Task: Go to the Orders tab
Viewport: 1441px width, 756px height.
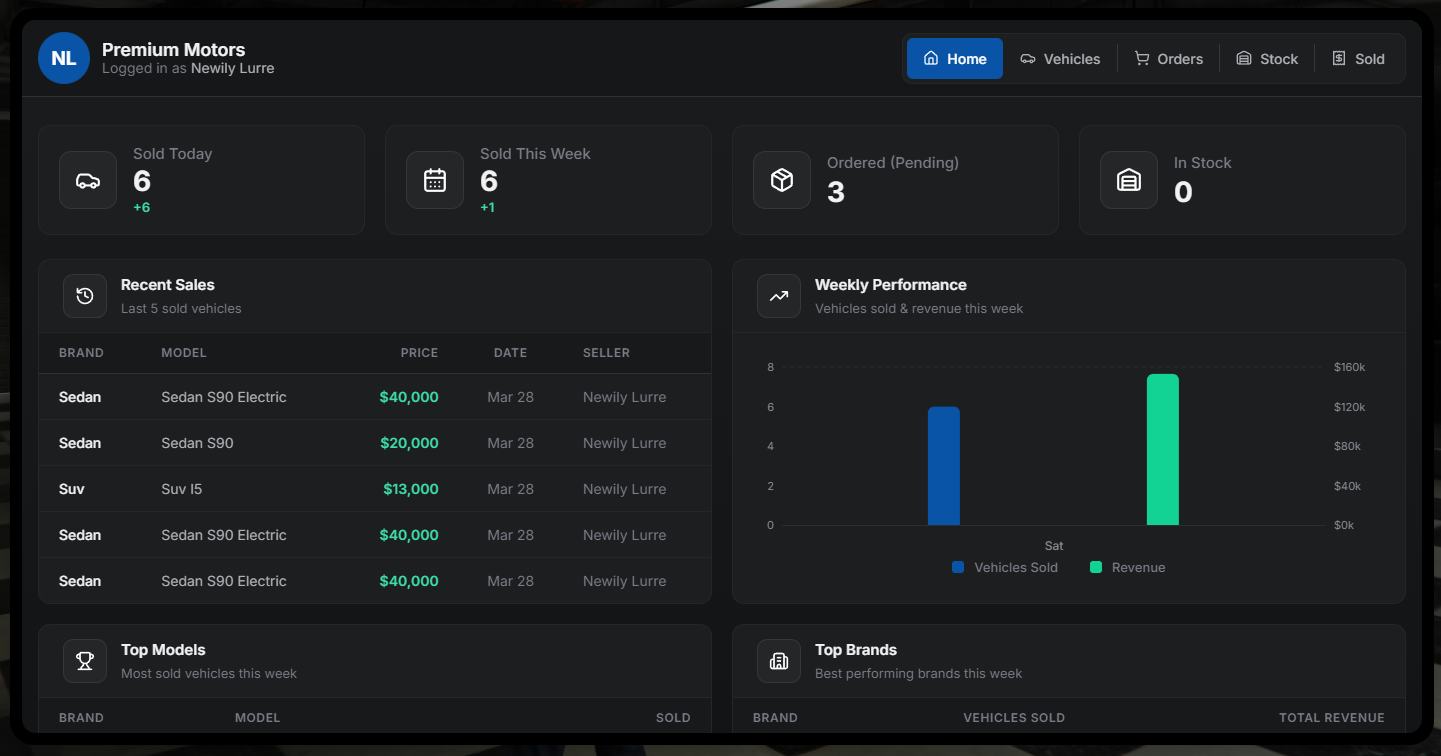Action: point(1168,59)
